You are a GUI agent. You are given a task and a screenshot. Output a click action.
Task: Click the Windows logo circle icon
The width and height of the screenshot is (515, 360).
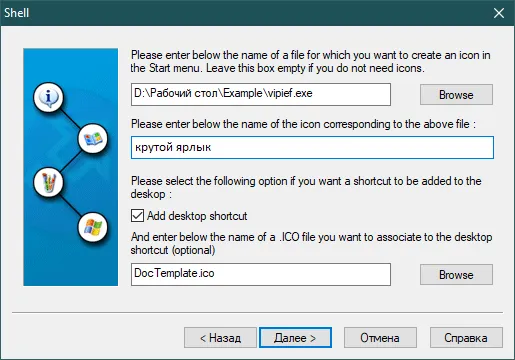pos(93,227)
